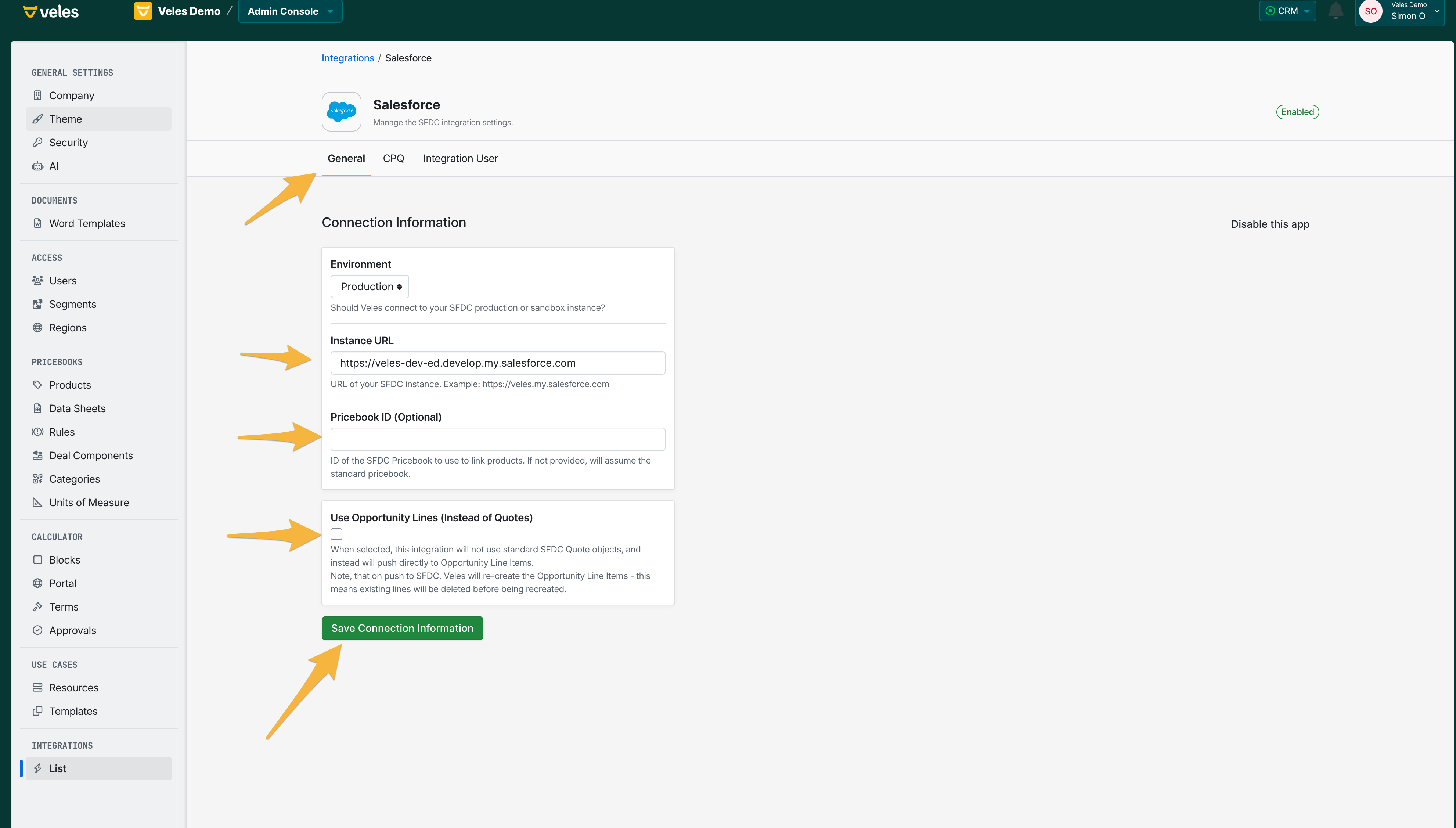Click the Segments icon in sidebar
Viewport: 1456px width, 828px height.
coord(37,304)
